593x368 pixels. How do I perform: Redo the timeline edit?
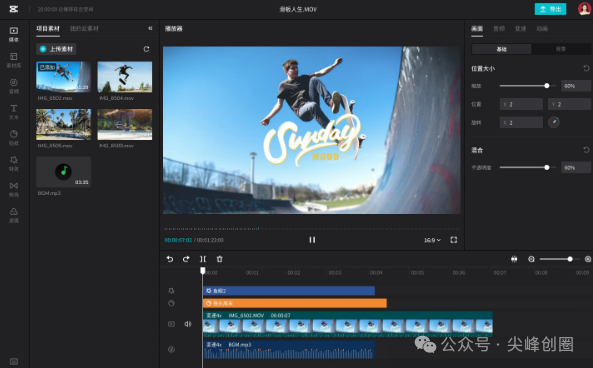click(x=186, y=259)
